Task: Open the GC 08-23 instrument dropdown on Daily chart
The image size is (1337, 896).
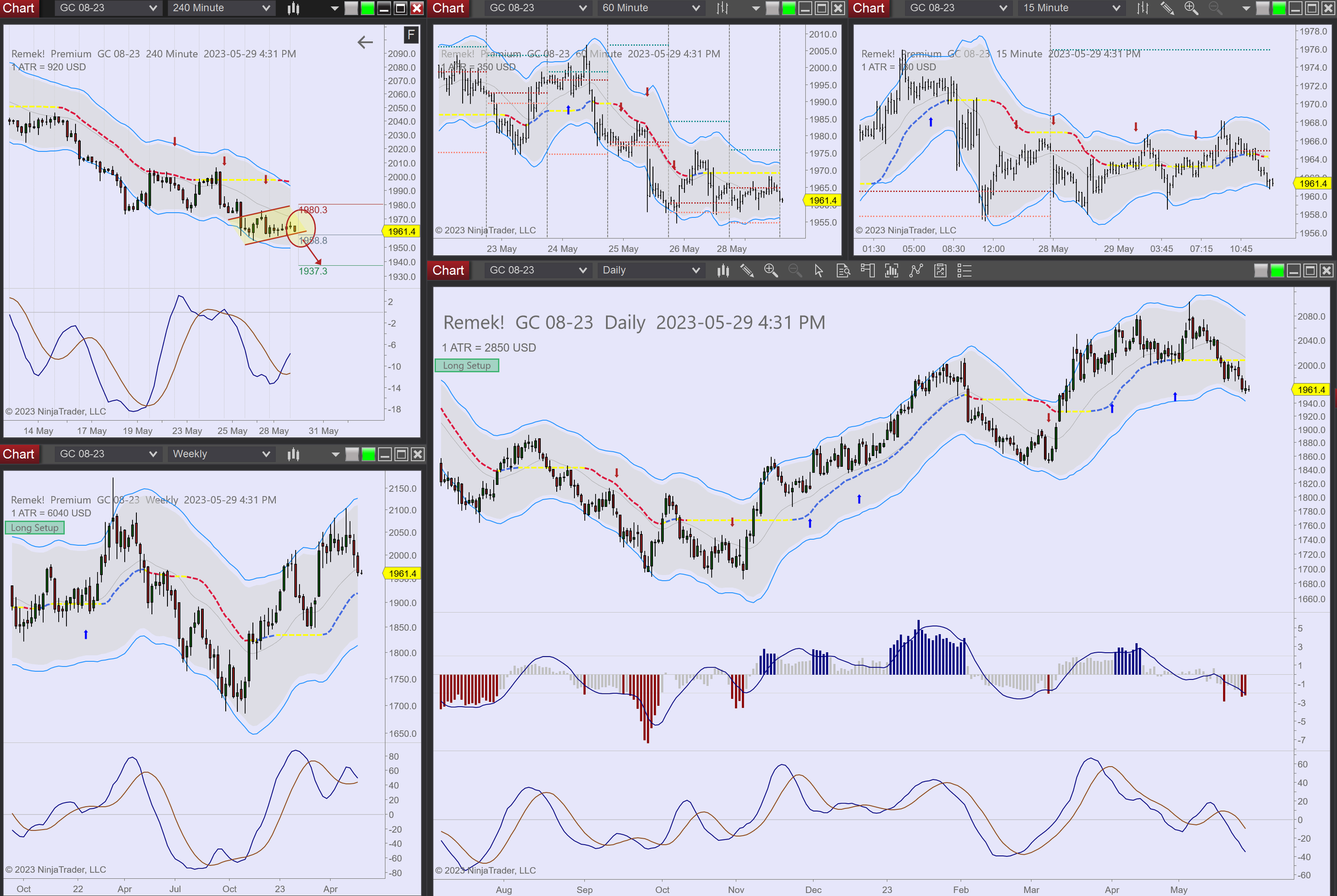Action: 537,271
